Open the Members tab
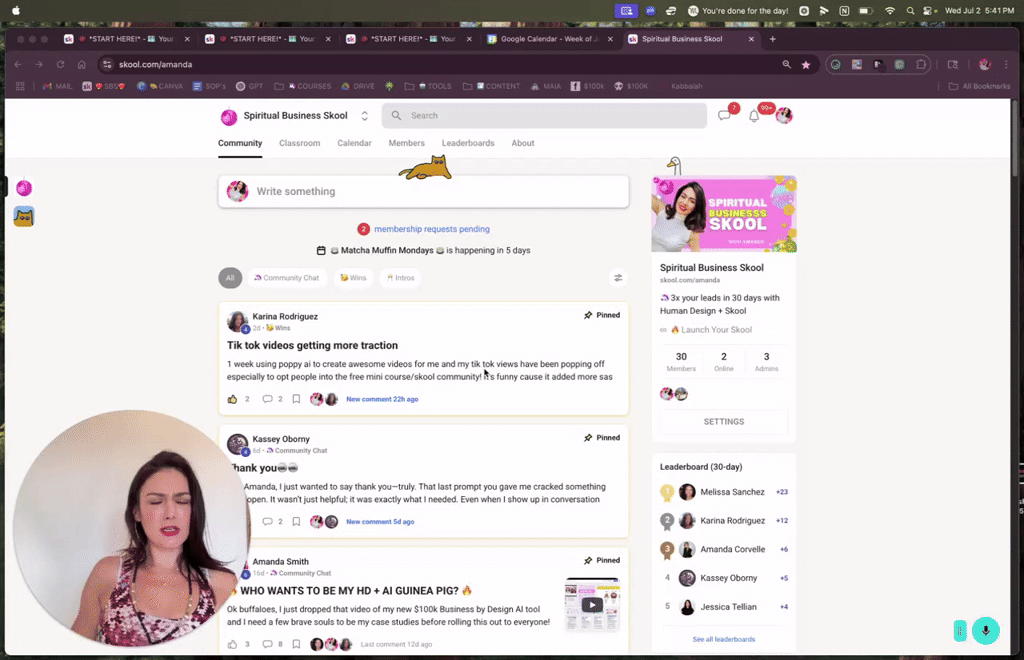Screen dimensions: 1024x660 coord(406,143)
